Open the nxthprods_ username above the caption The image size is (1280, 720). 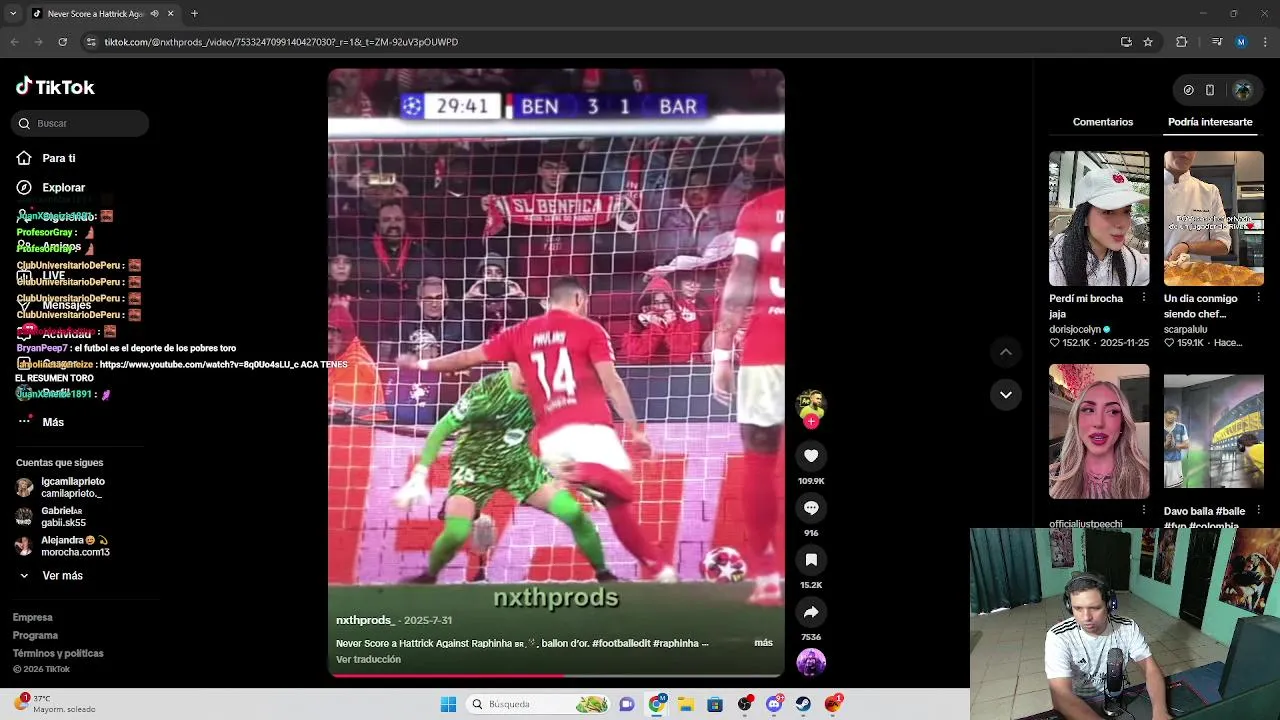(x=365, y=620)
